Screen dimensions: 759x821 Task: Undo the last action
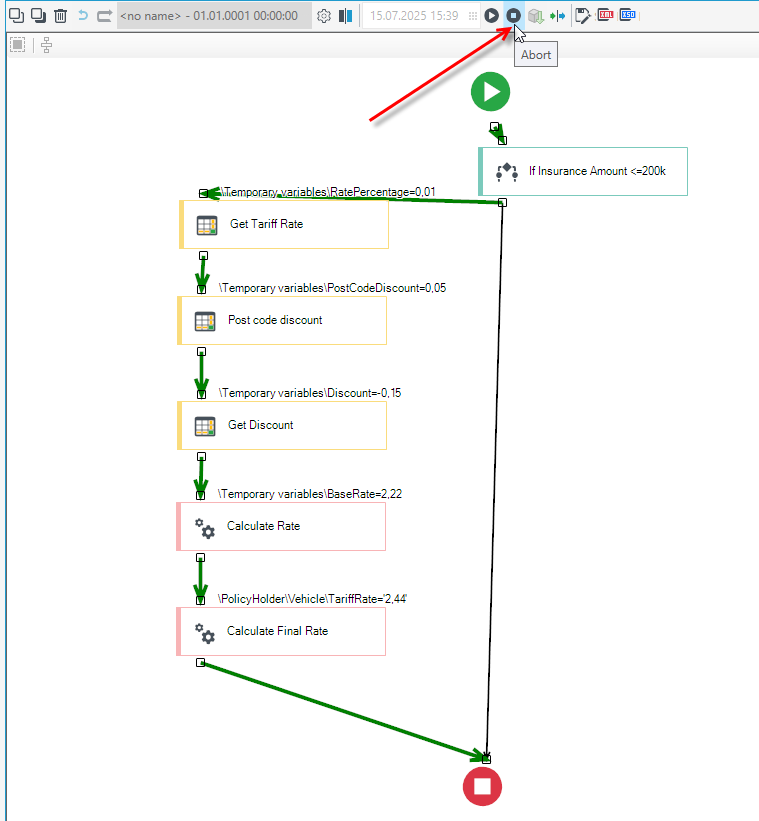pos(83,16)
